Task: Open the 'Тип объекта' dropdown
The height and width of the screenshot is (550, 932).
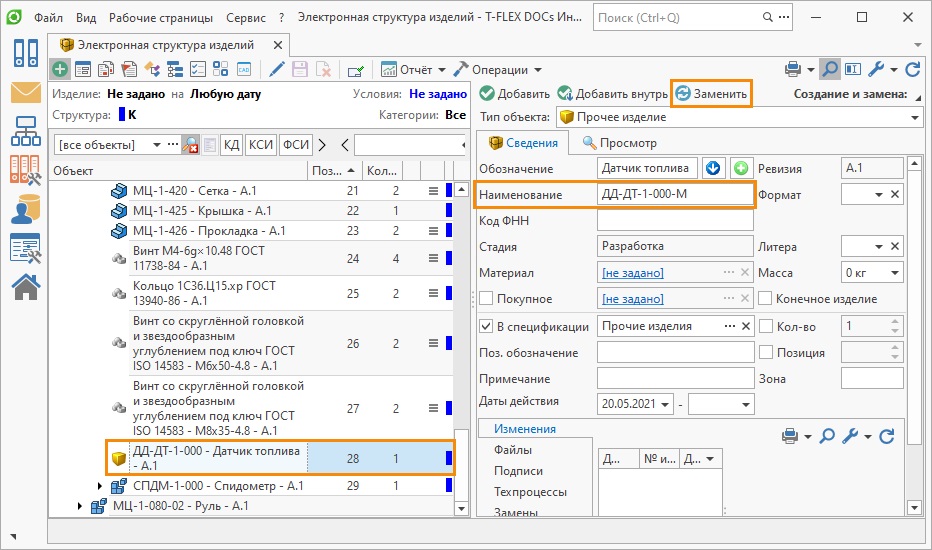Action: [x=914, y=117]
